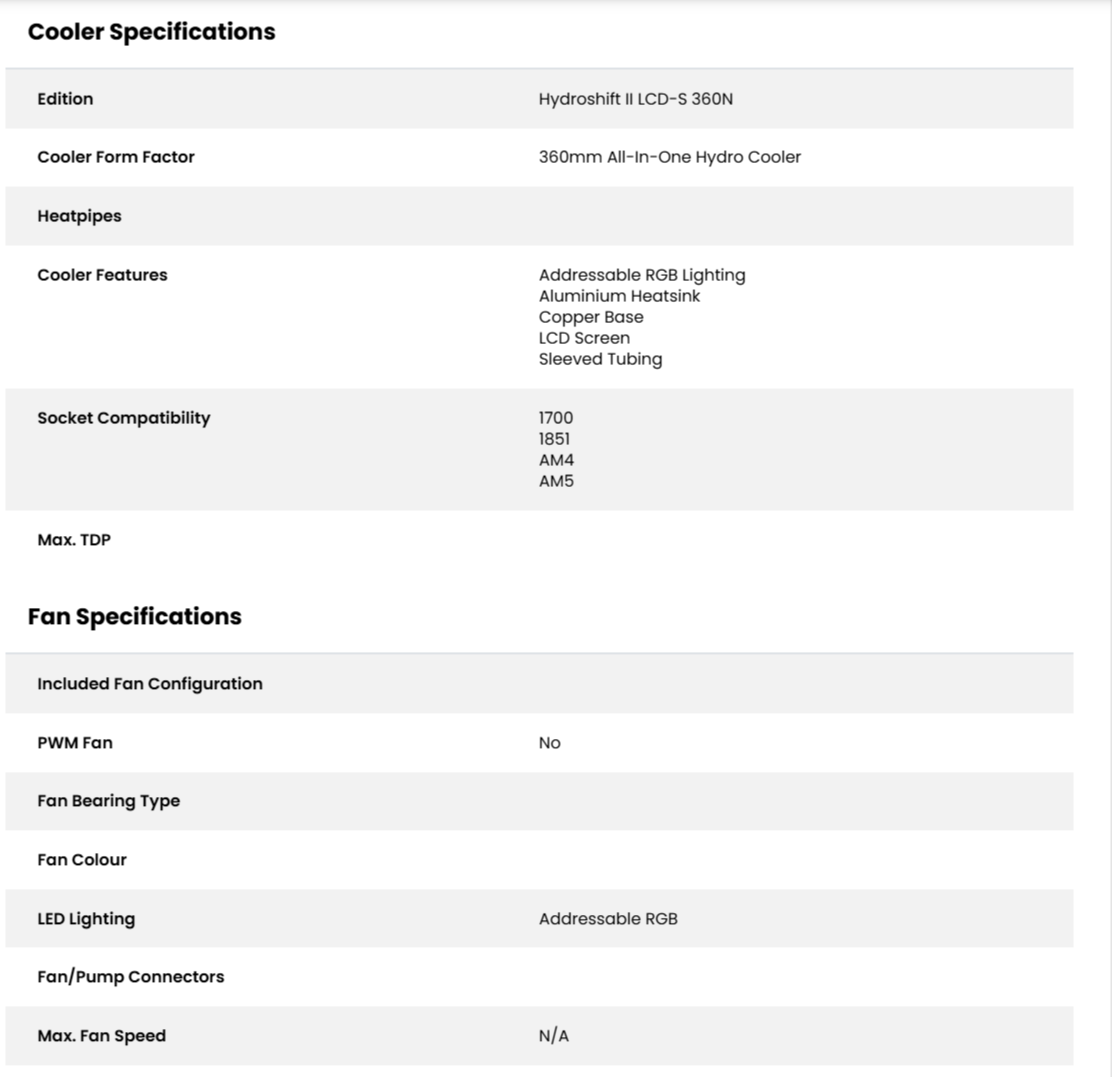This screenshot has width=1112, height=1077.
Task: Click the Copper Base feature text
Action: tap(591, 317)
